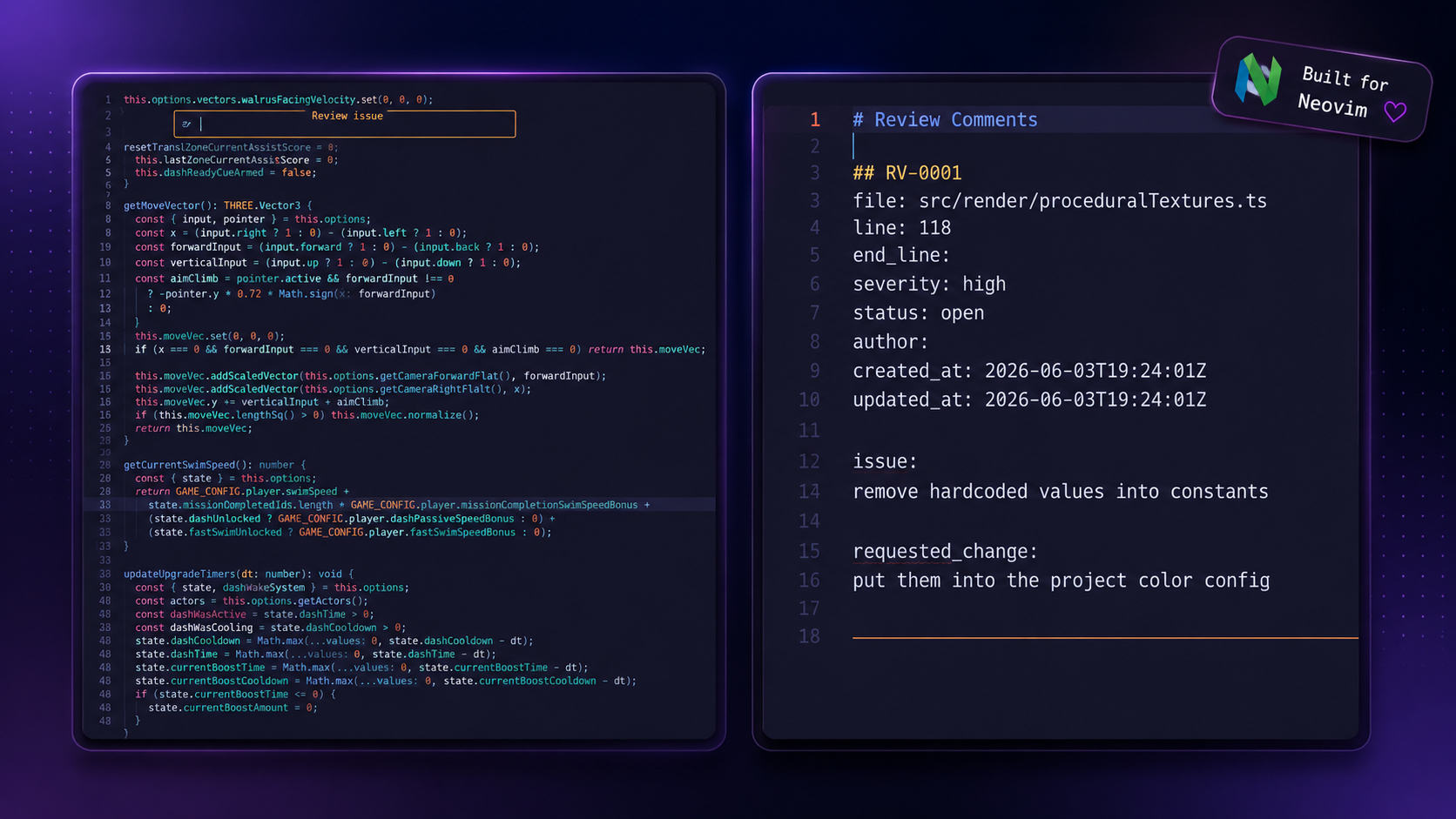
Task: Click the pencil icon inside the Review issue box
Action: click(186, 124)
